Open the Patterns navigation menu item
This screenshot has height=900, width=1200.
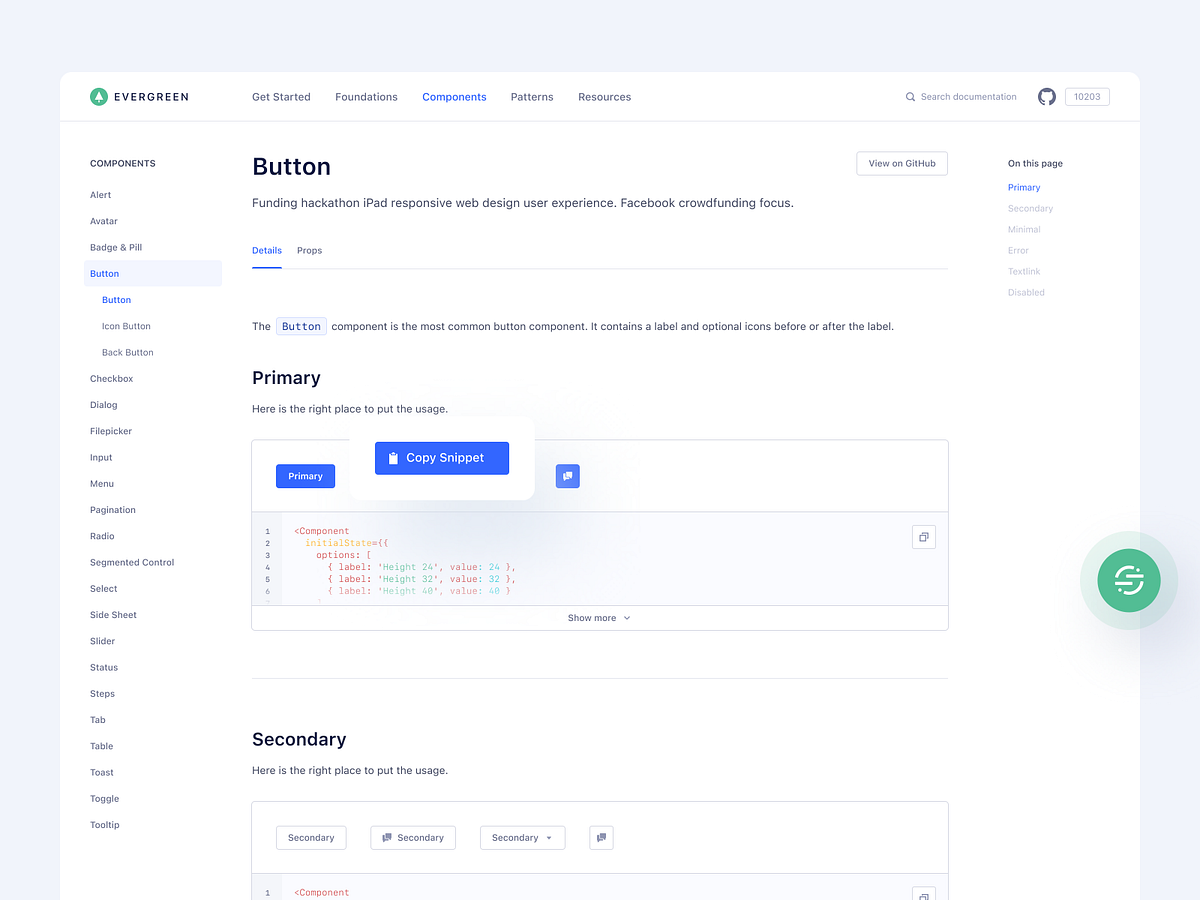[531, 96]
